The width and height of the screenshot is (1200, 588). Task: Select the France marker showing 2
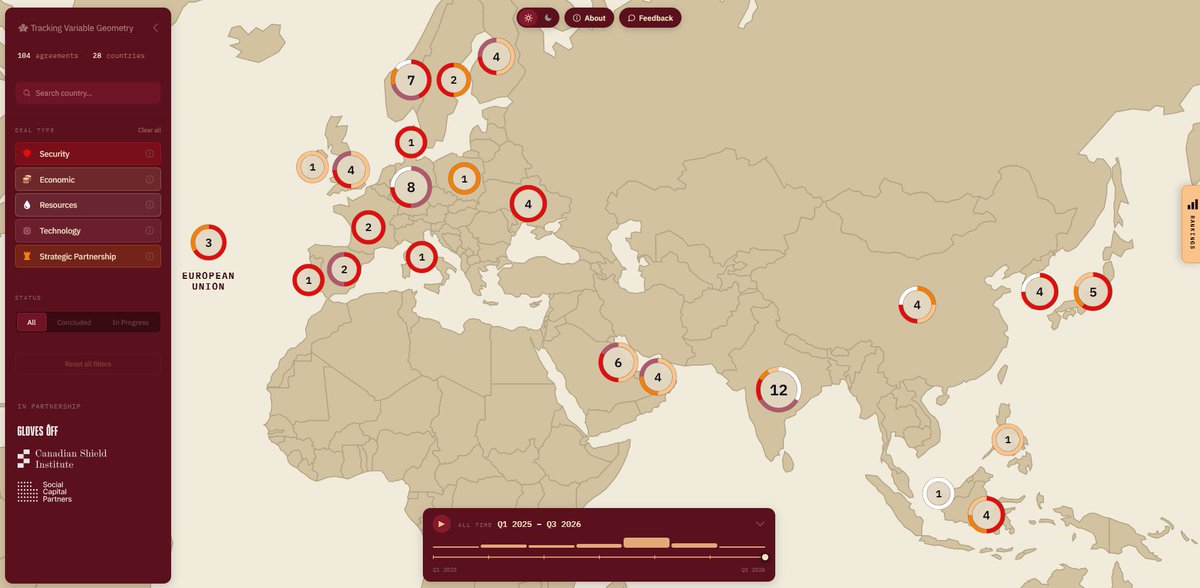[x=368, y=227]
